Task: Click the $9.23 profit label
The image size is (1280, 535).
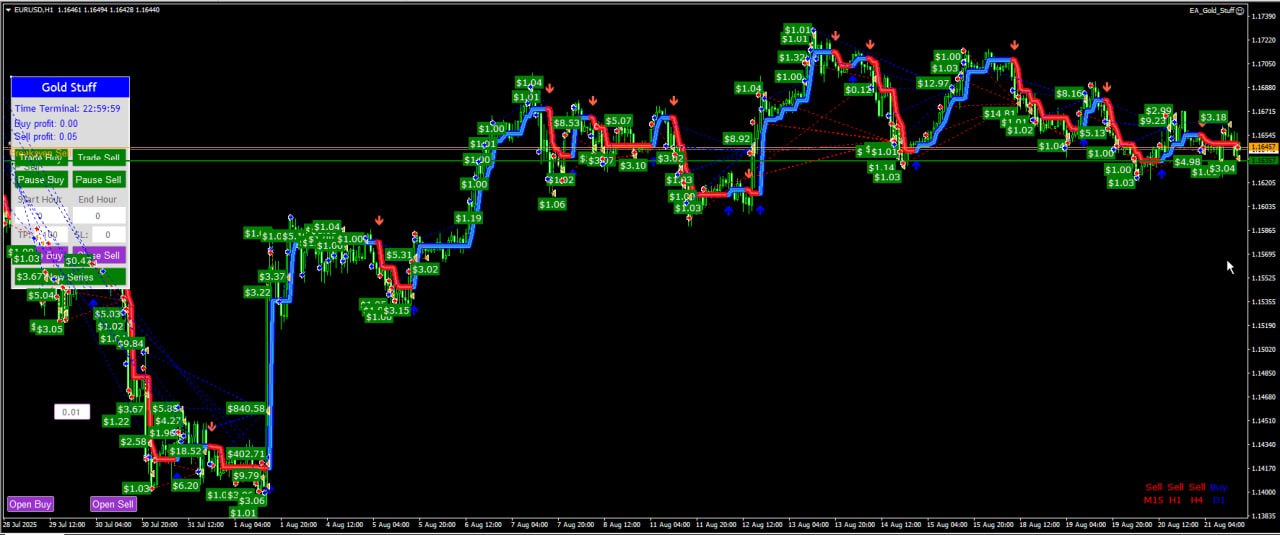Action: tap(1154, 120)
